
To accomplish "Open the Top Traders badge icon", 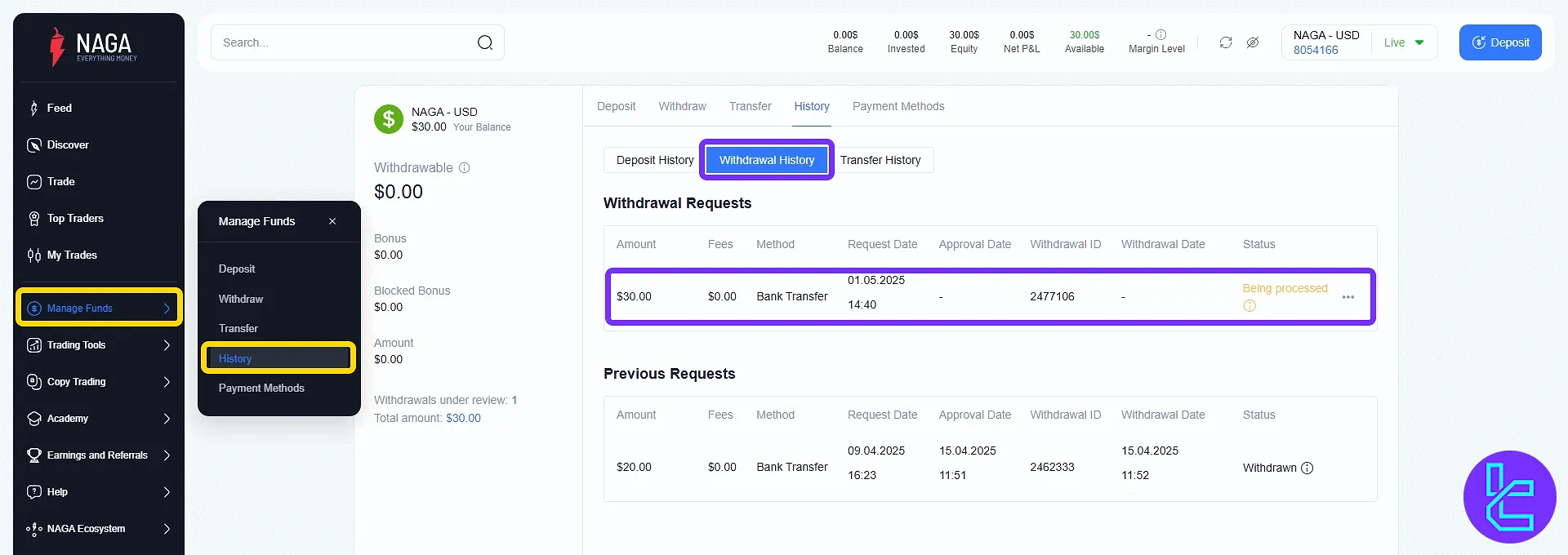I will pyautogui.click(x=33, y=218).
